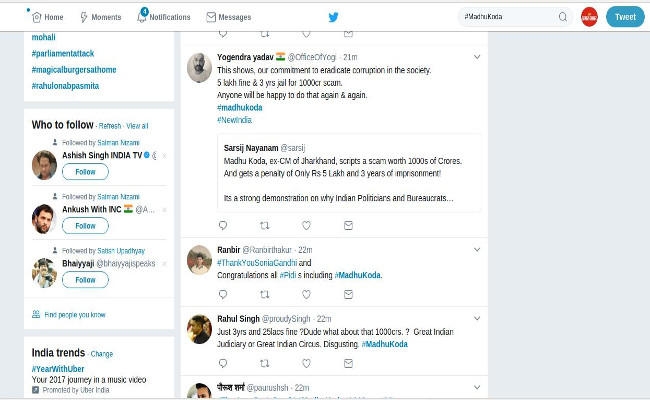Follow Bhaiyyaji account

(x=84, y=280)
